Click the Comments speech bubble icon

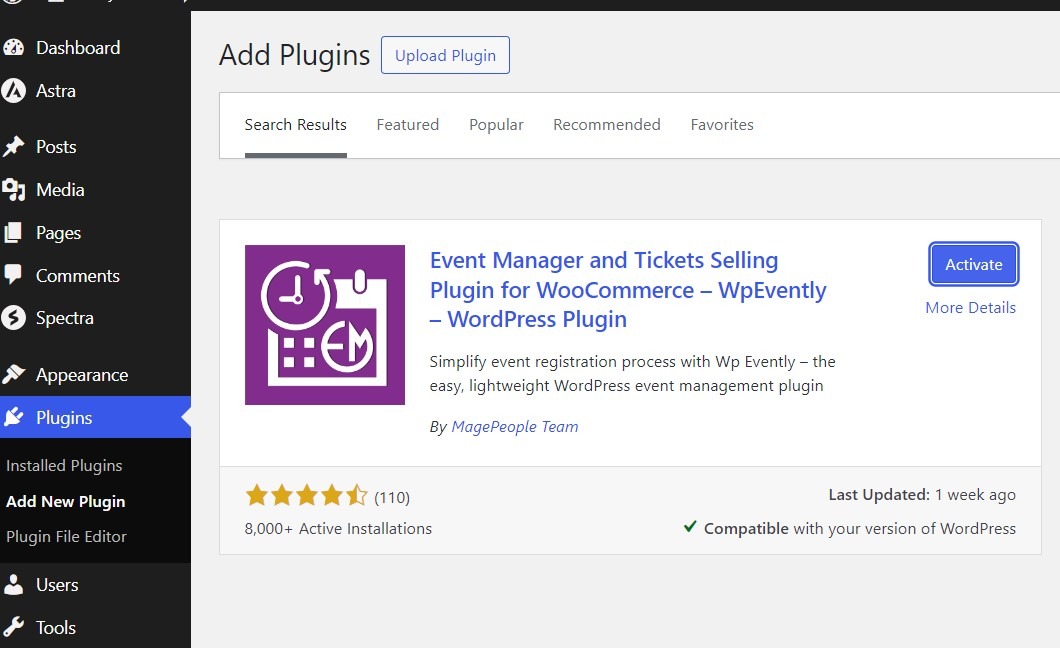(x=13, y=276)
